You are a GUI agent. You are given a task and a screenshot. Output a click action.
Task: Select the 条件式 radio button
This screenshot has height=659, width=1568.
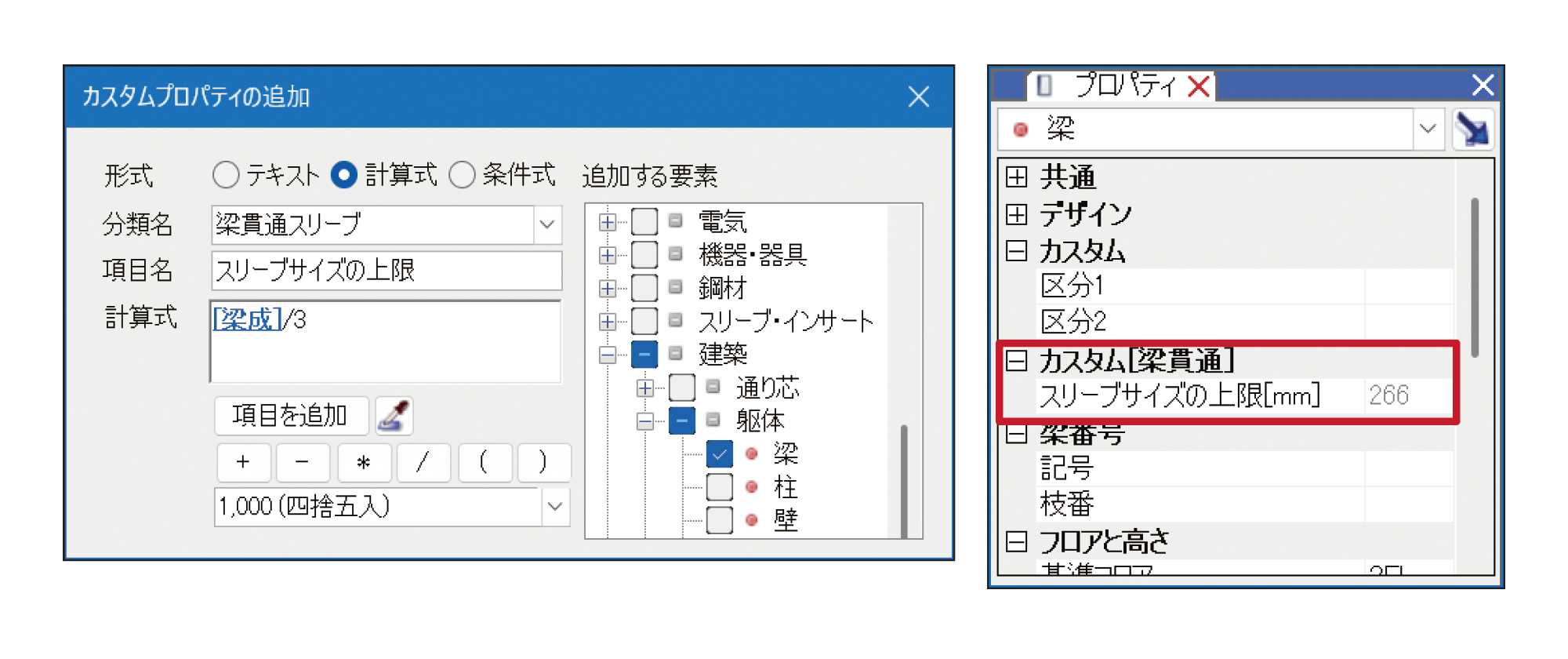pos(462,174)
